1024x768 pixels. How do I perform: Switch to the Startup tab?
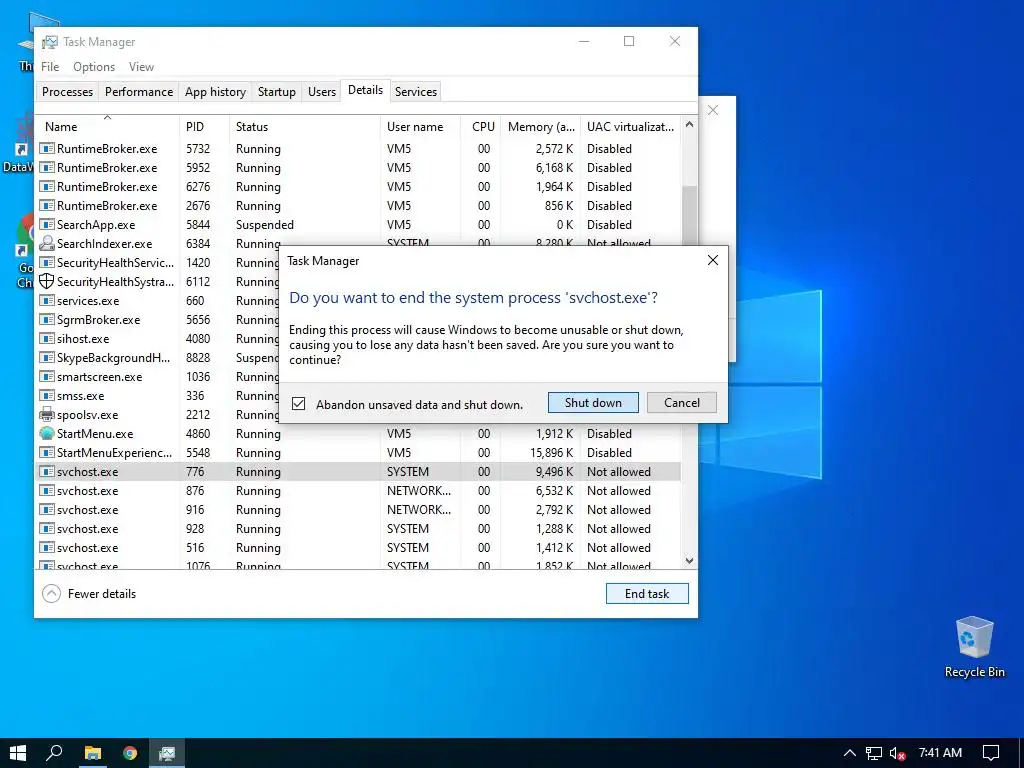pos(276,91)
